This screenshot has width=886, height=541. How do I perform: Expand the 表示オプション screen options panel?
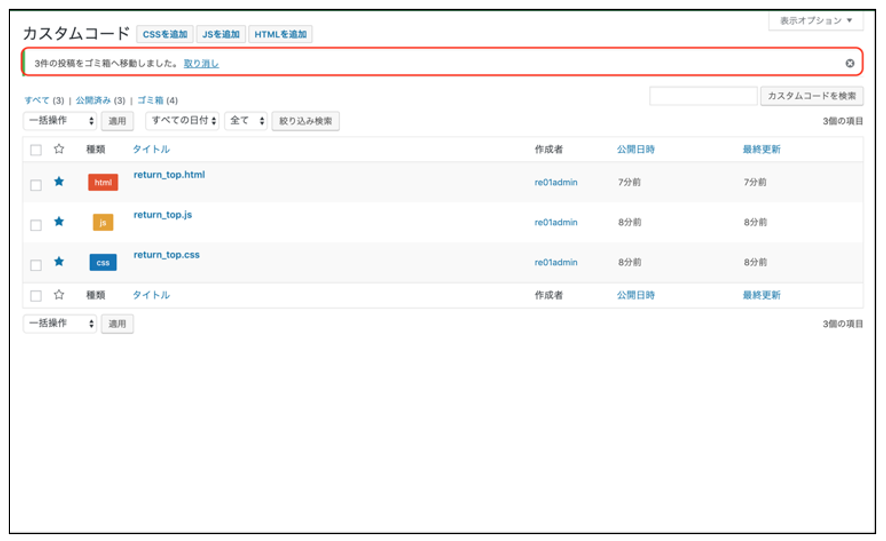coord(815,21)
